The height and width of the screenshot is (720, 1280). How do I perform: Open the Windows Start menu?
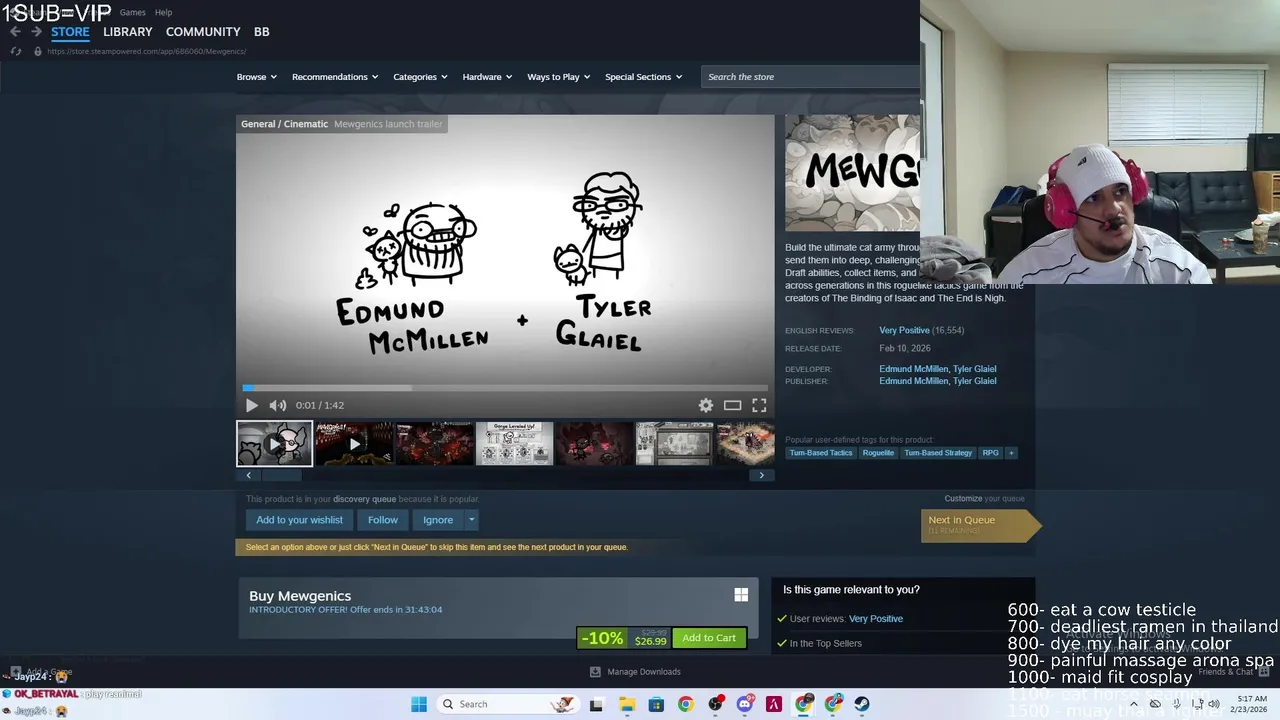[419, 704]
